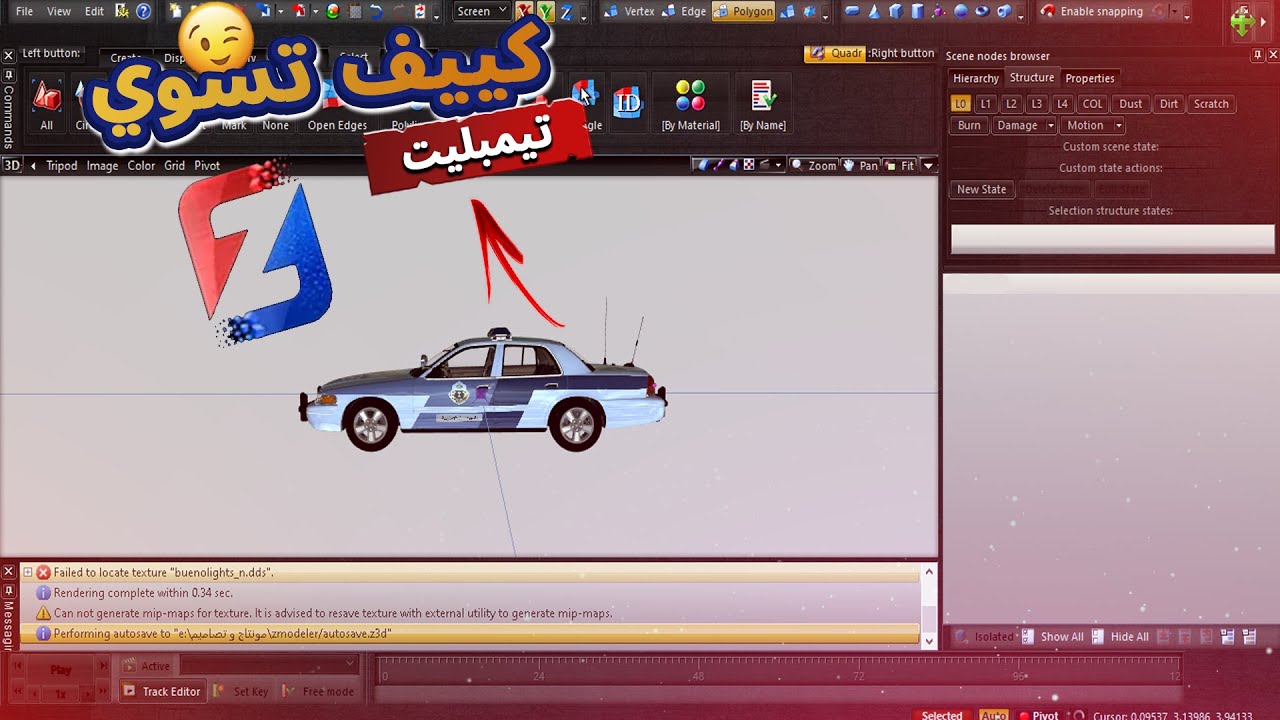Screen dimensions: 1280x720
Task: Click the undo arrow icon in toolbar
Action: pyautogui.click(x=376, y=11)
